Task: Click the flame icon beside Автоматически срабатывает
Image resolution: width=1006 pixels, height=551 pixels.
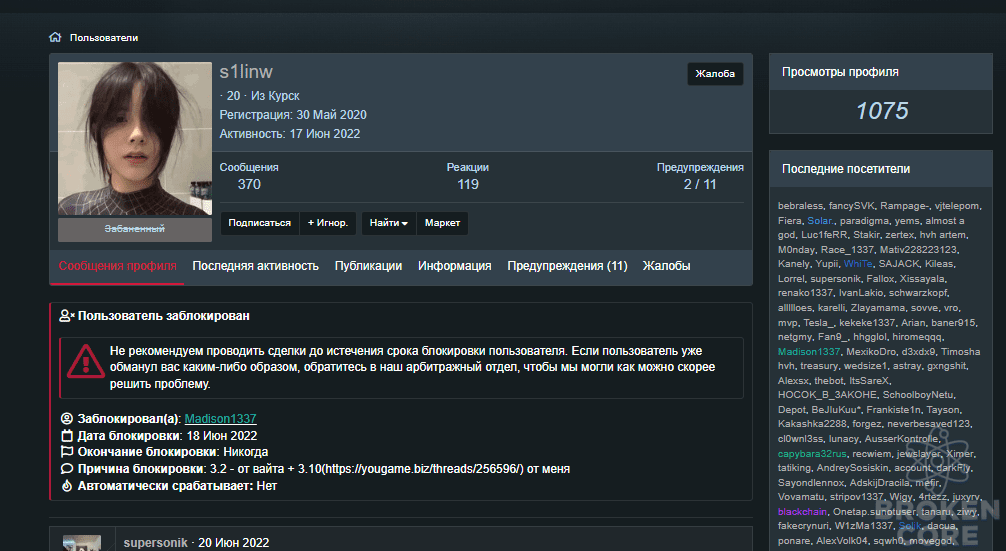Action: pyautogui.click(x=67, y=486)
